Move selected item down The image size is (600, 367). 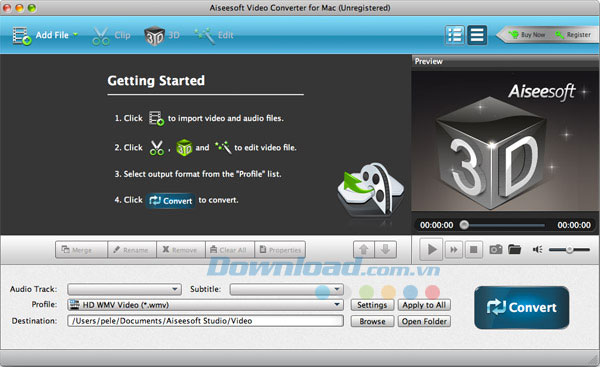[385, 250]
